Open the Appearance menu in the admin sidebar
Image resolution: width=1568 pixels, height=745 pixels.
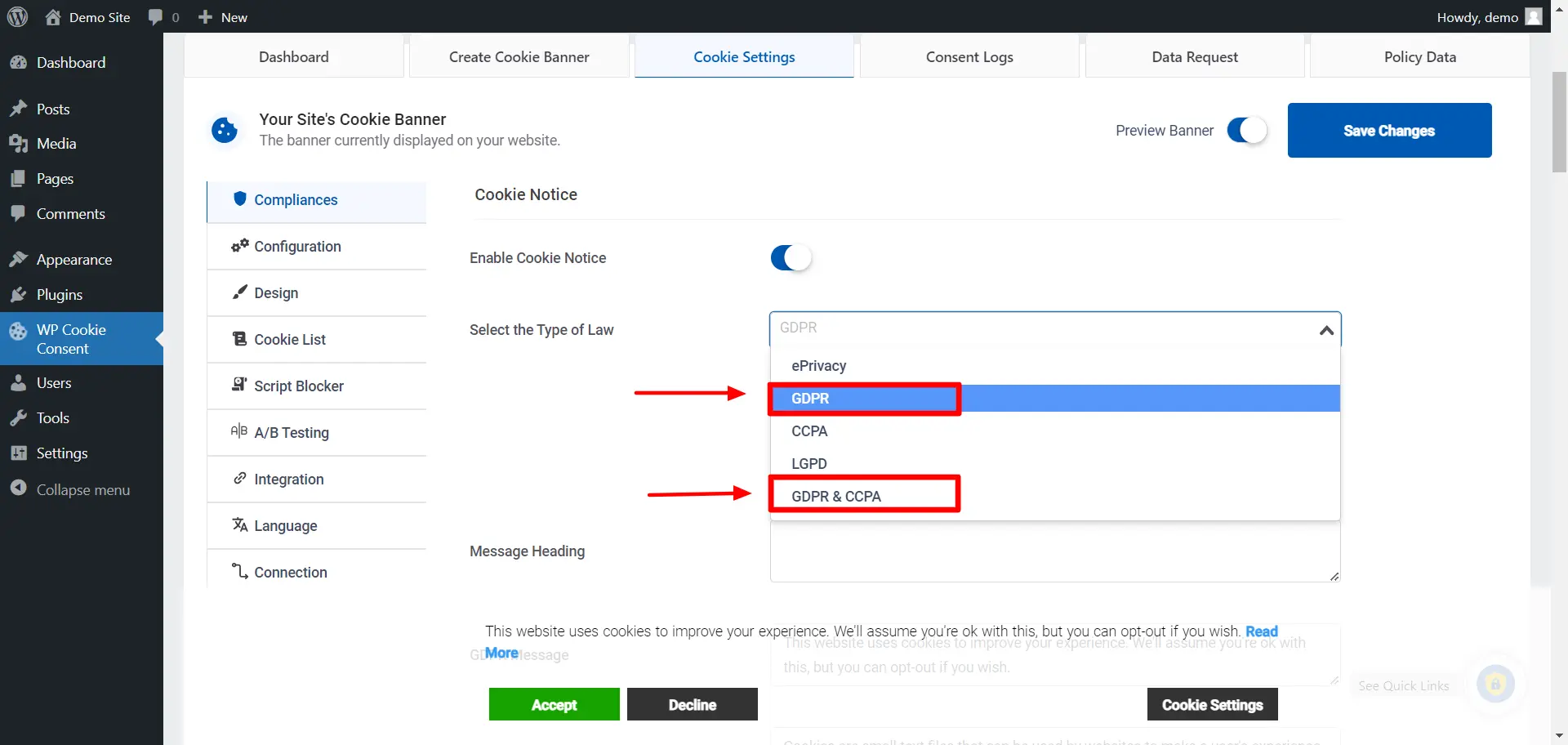coord(73,259)
